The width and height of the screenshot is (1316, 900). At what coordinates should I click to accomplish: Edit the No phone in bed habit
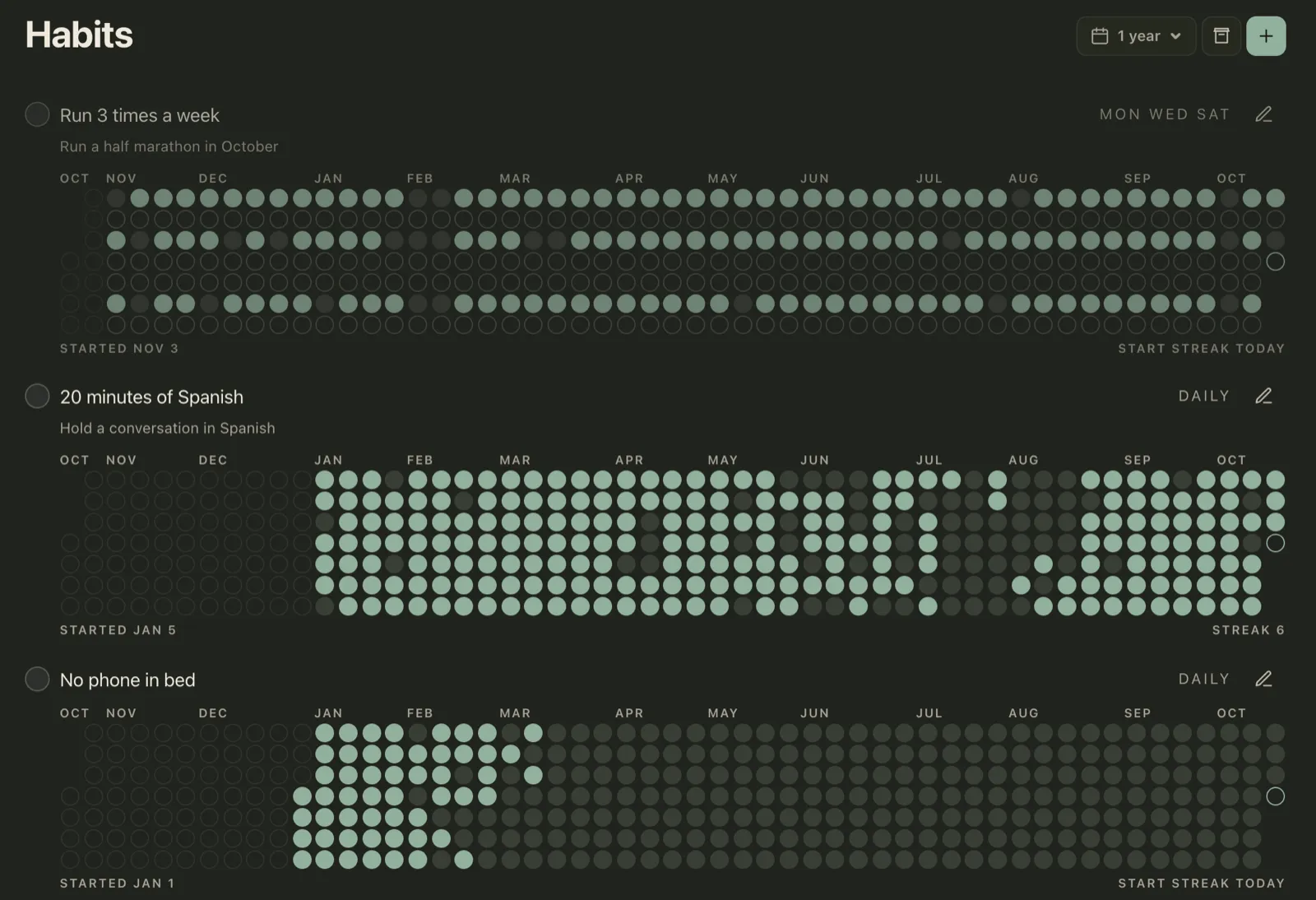point(1264,679)
